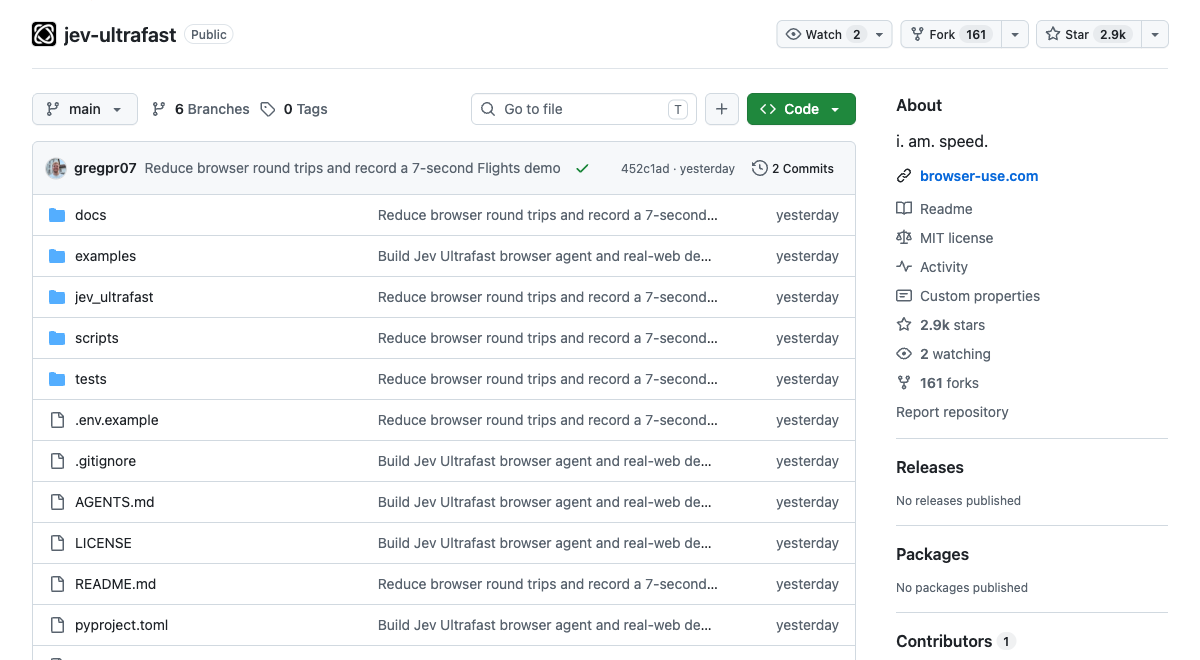This screenshot has height=660, width=1200.
Task: Click gregpr07's avatar thumbnail
Action: click(x=56, y=168)
